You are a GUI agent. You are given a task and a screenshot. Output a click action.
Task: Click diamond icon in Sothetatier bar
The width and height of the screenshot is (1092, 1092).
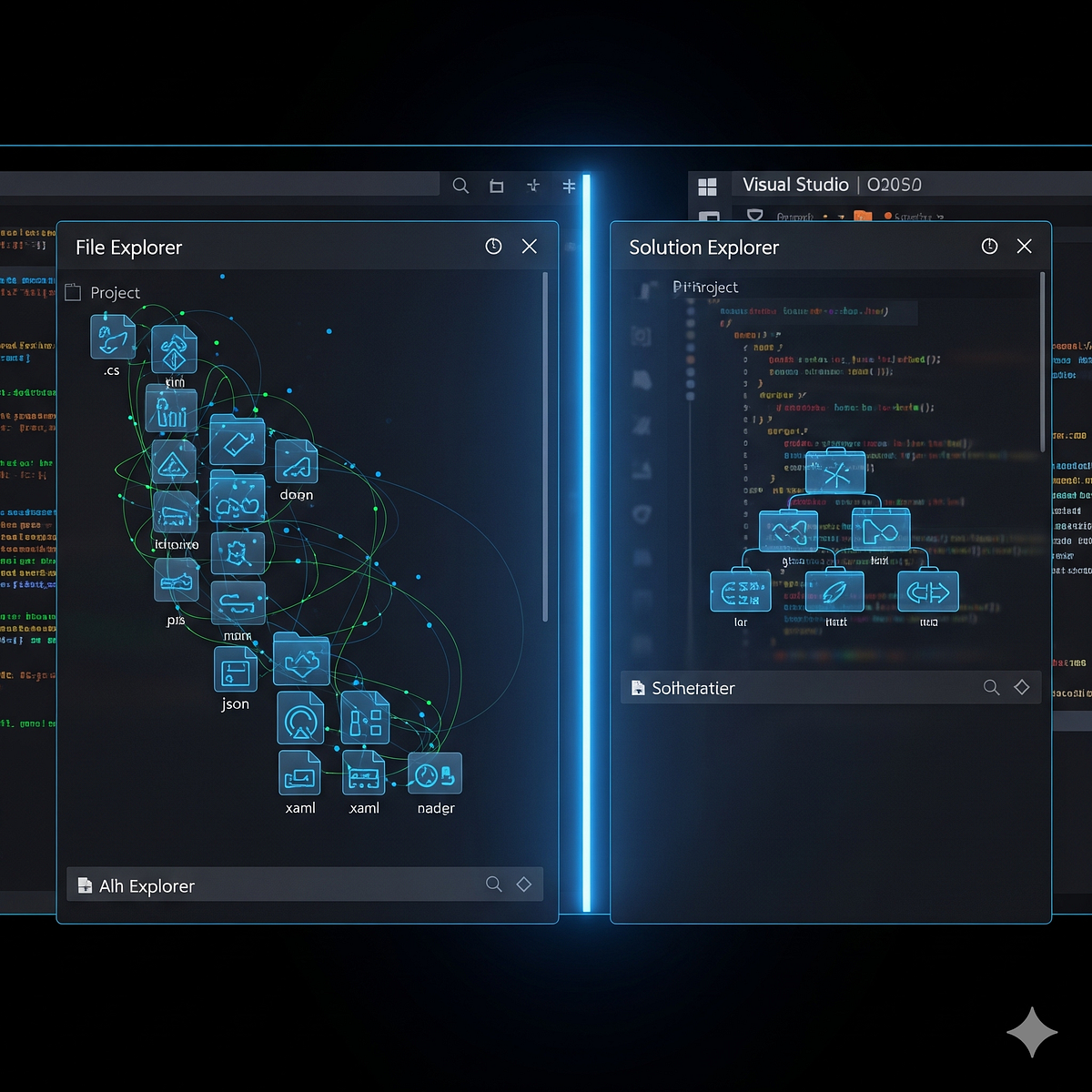(x=1022, y=688)
